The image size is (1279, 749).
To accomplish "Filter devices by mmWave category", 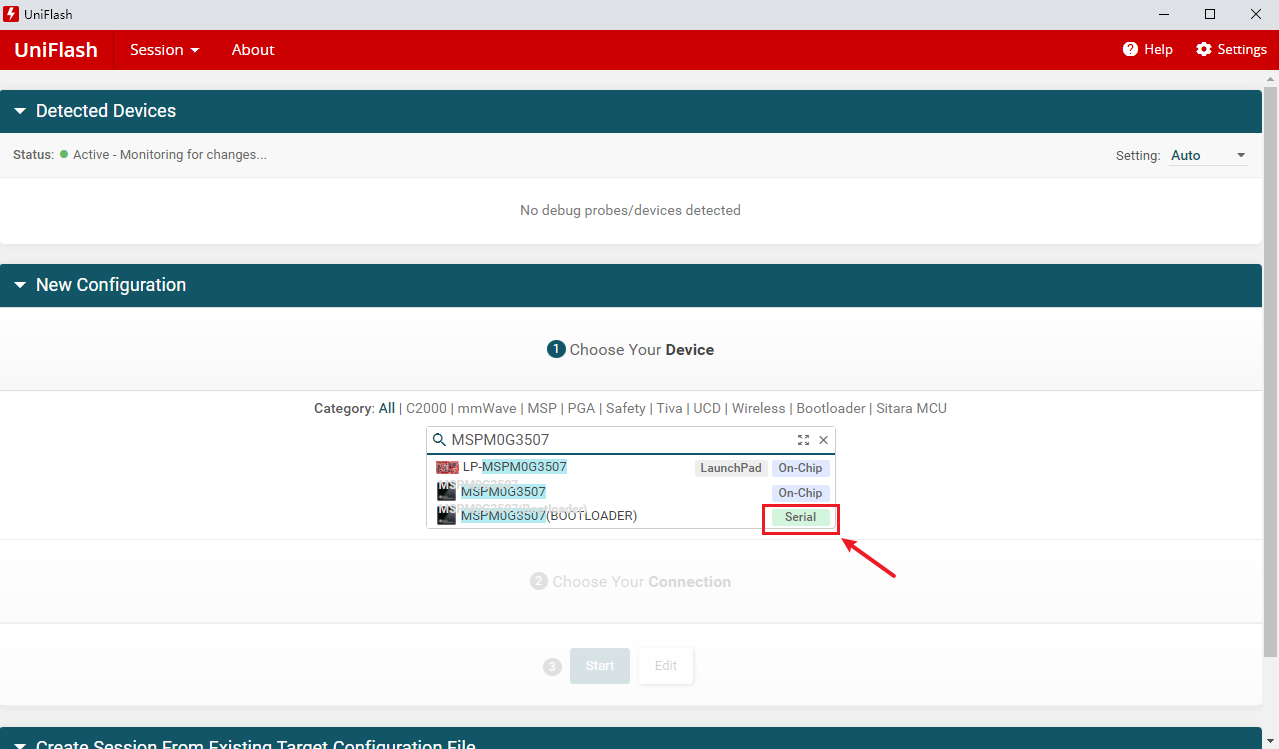I will (487, 408).
